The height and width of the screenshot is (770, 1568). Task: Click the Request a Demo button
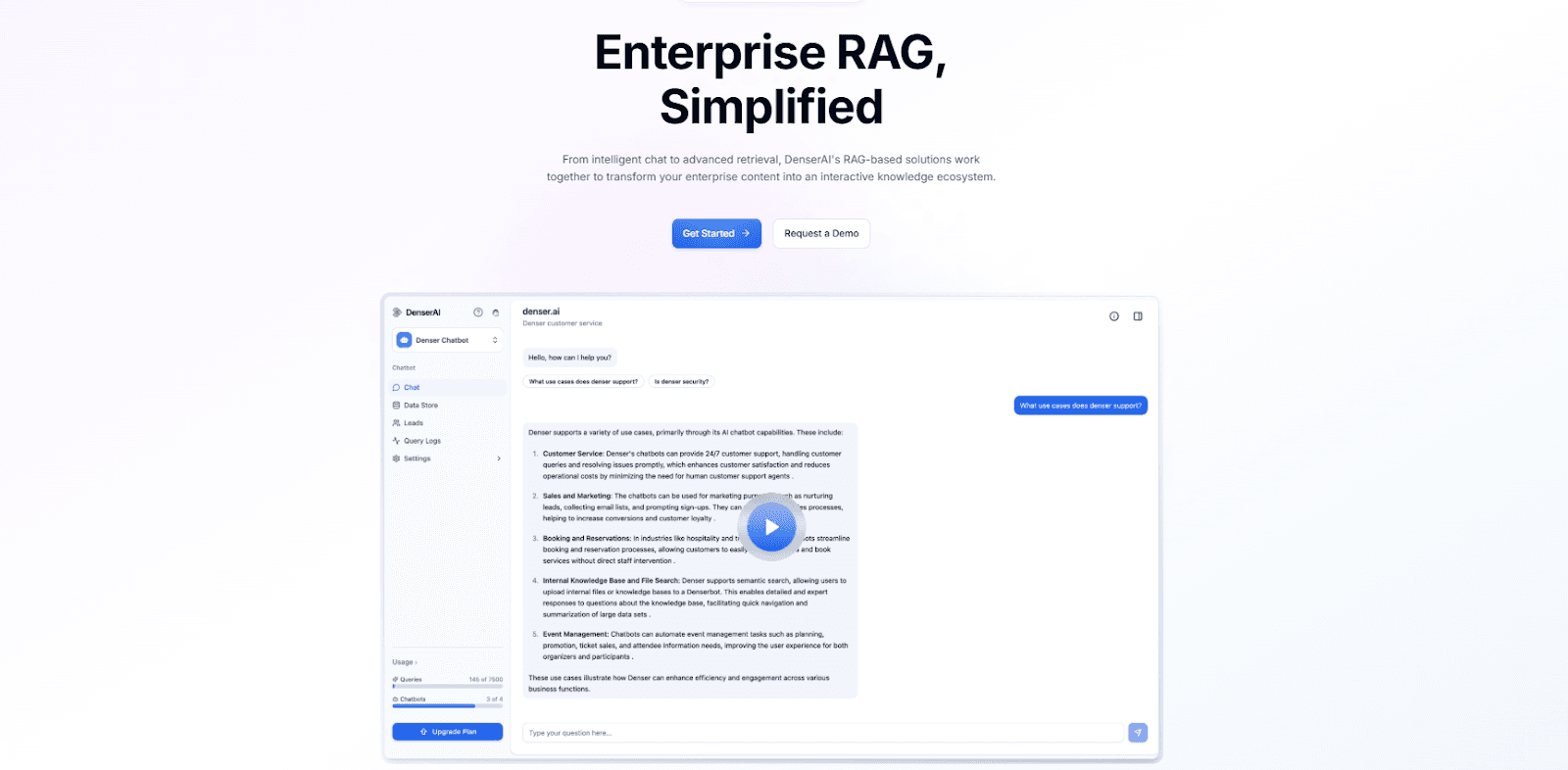click(x=821, y=233)
